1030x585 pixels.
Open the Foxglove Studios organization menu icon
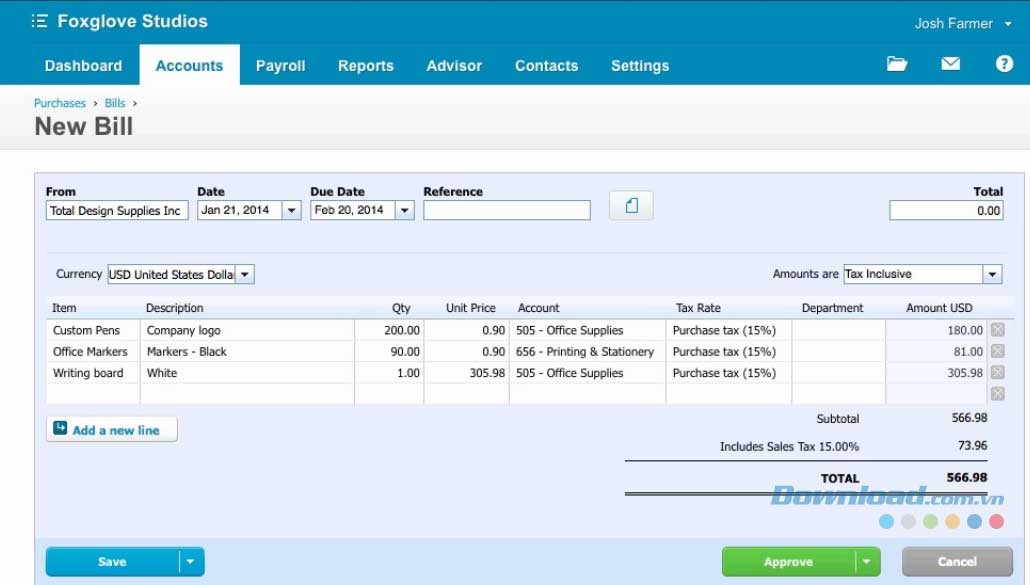pos(39,21)
